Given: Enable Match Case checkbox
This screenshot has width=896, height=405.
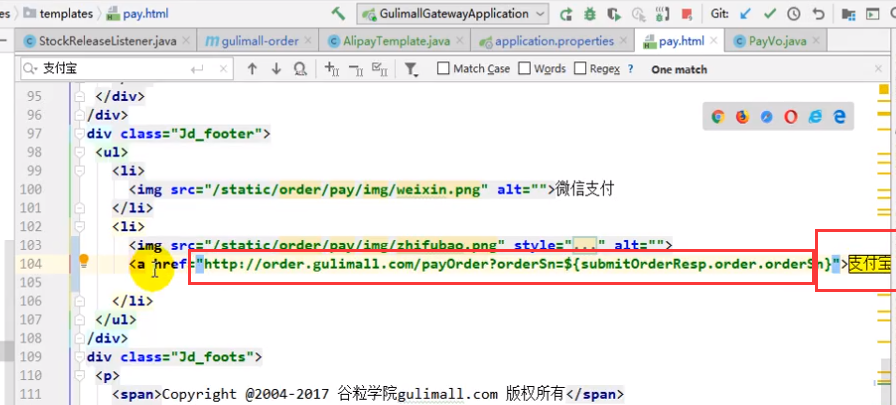Looking at the screenshot, I should point(443,69).
